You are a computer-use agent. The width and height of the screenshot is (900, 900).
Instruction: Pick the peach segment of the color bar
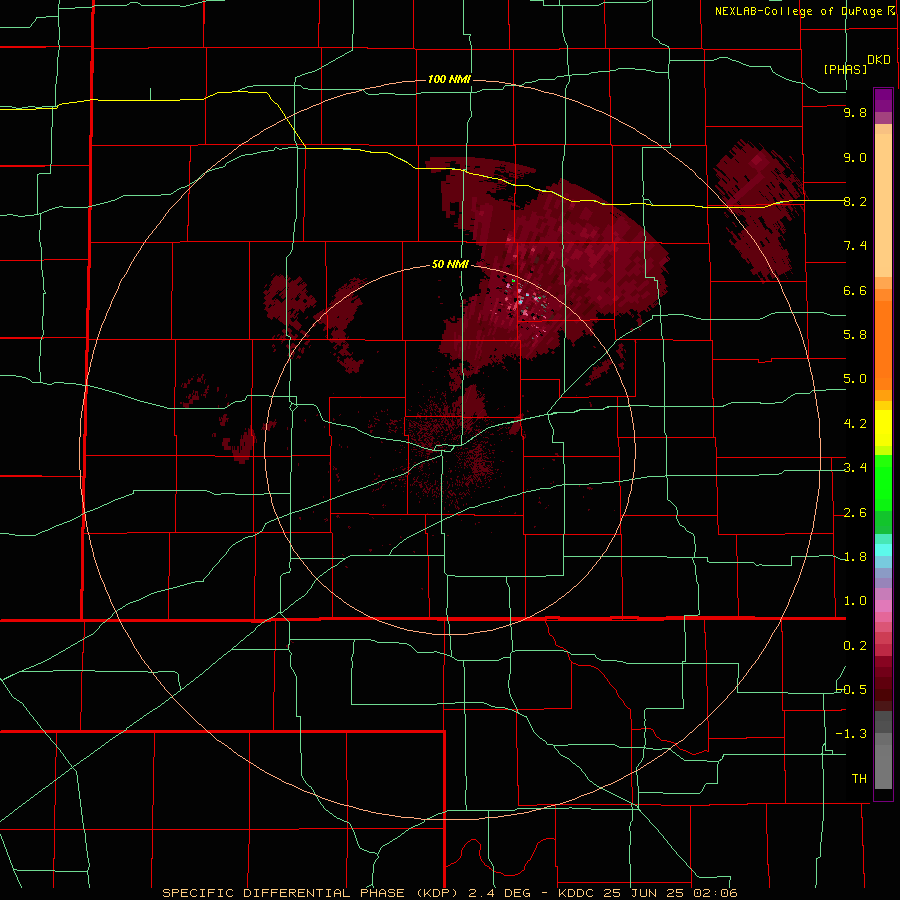click(883, 205)
